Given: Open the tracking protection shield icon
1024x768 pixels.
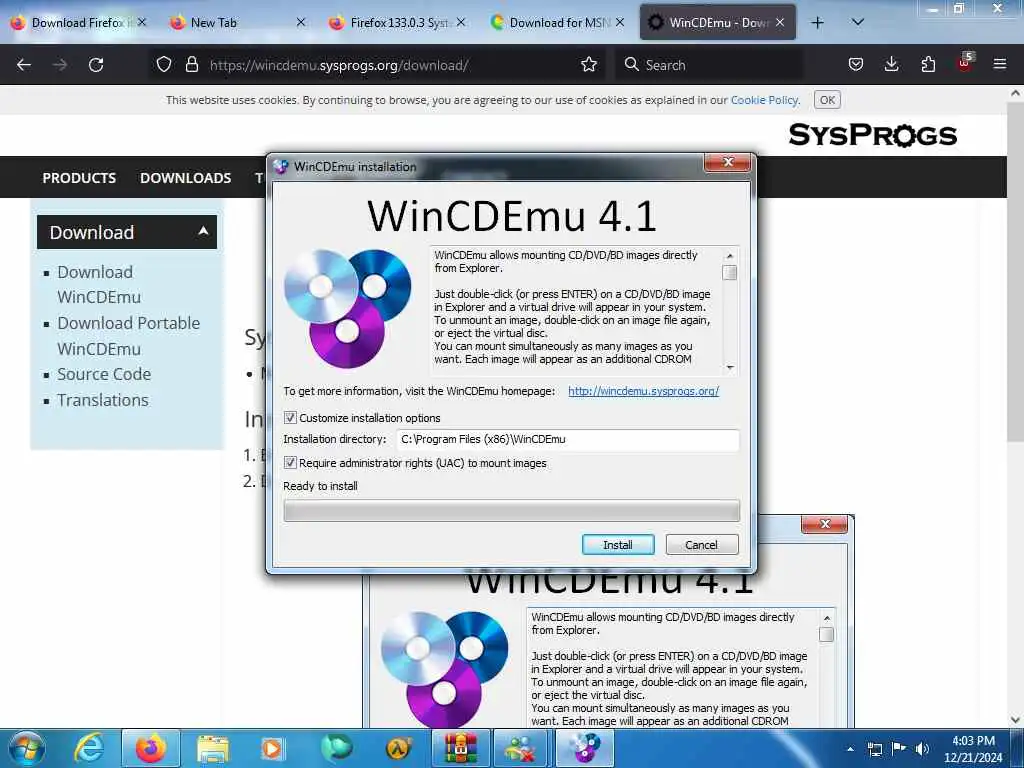Looking at the screenshot, I should pos(164,65).
